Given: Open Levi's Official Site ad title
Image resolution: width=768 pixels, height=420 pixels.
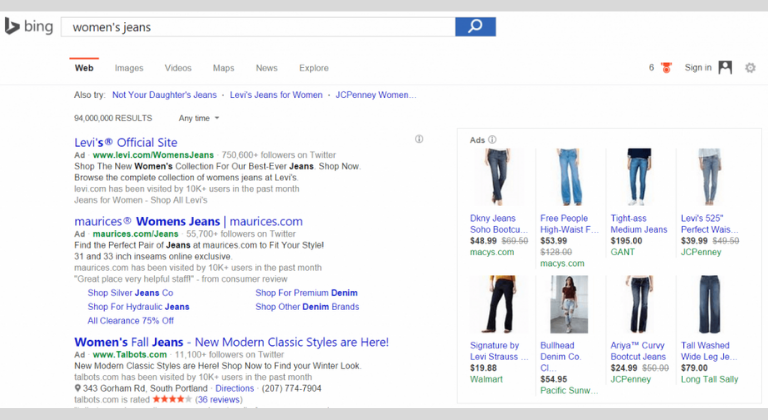Looking at the screenshot, I should coord(126,143).
